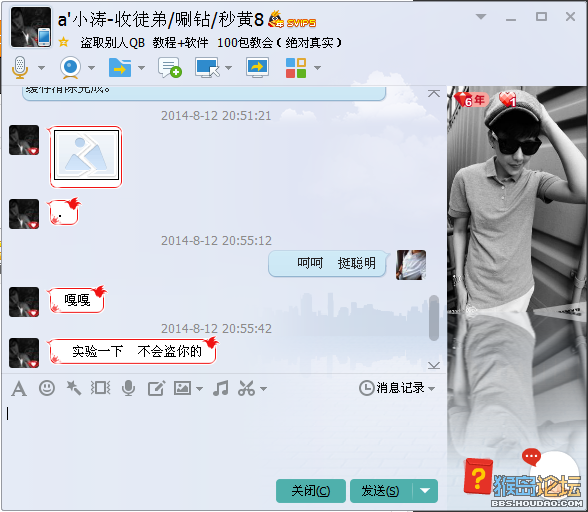Click the chat scrollbar thumb
The width and height of the screenshot is (588, 512).
click(x=434, y=318)
